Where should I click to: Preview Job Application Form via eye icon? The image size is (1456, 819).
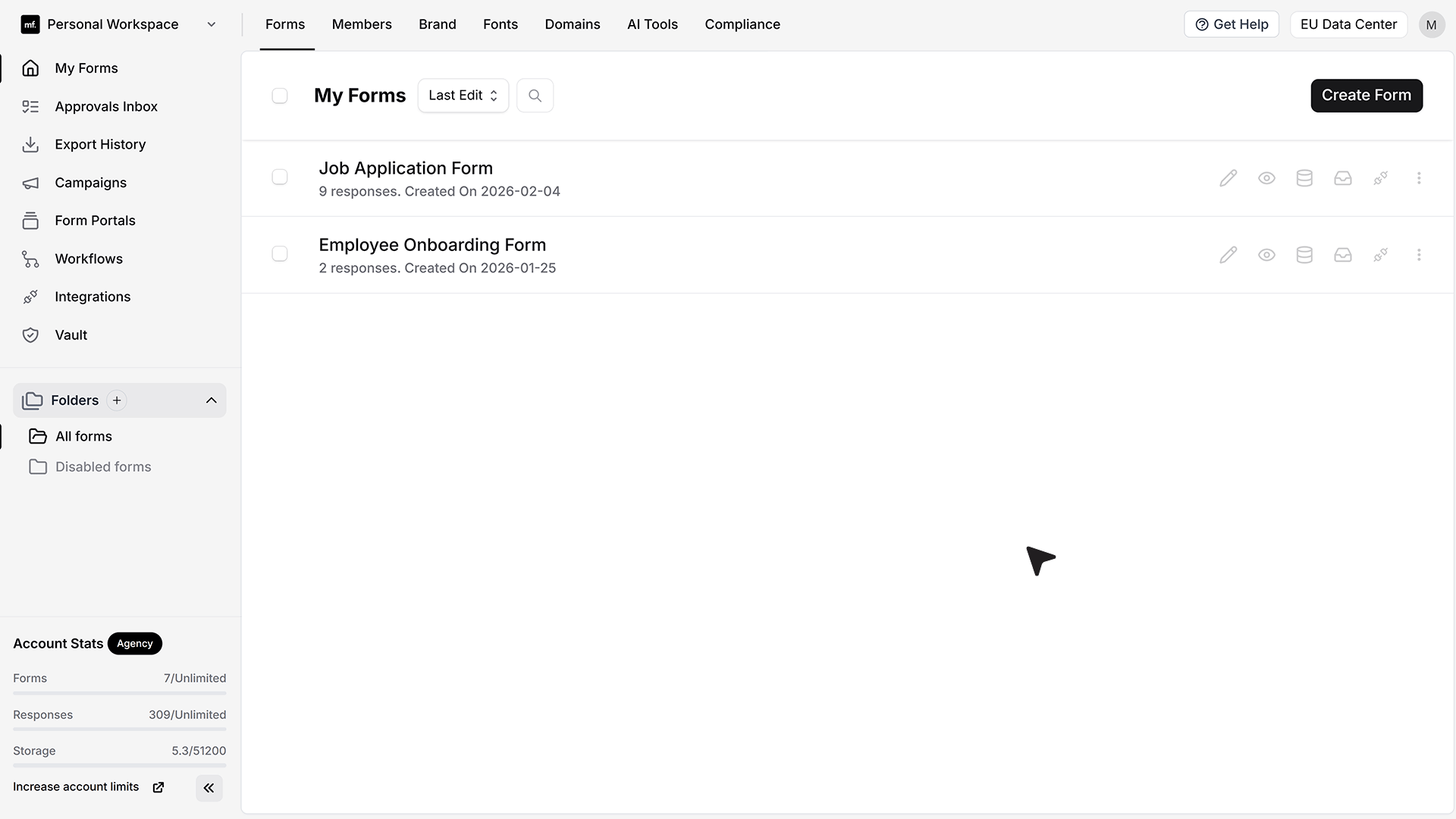coord(1266,178)
